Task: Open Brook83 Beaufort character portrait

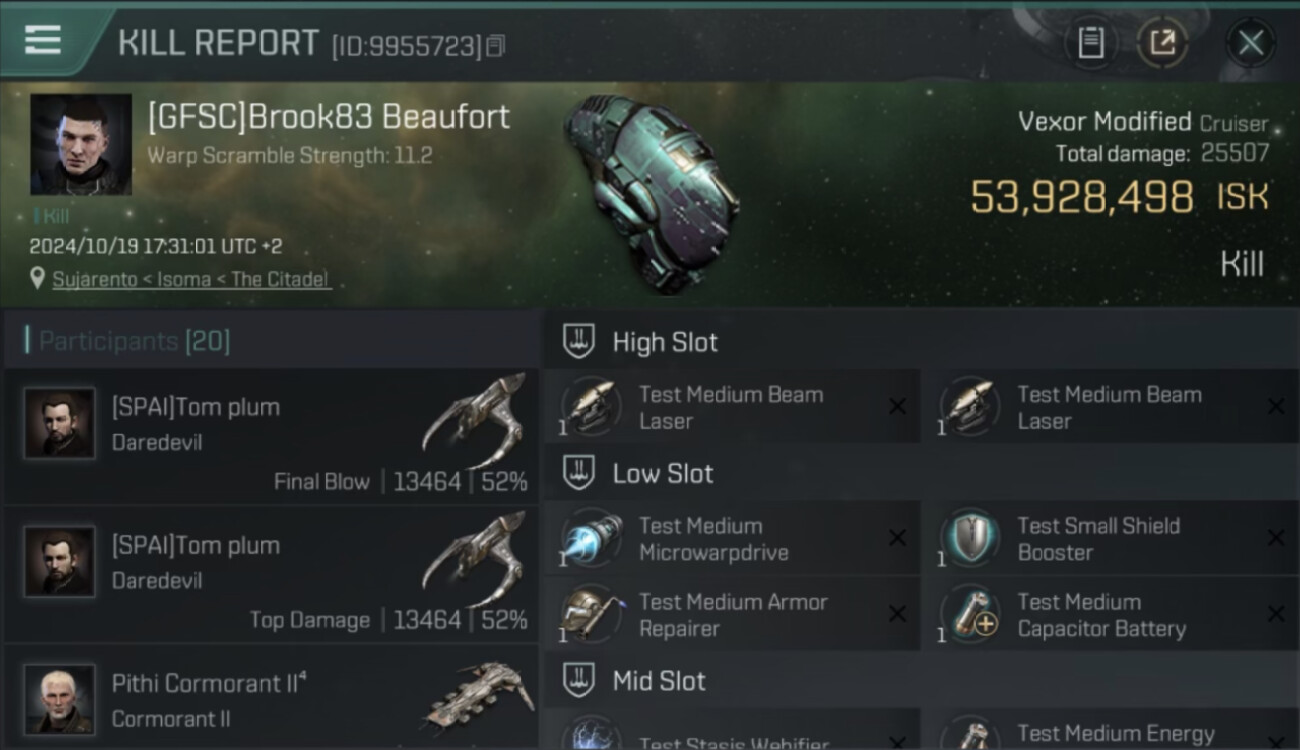Action: pos(81,145)
